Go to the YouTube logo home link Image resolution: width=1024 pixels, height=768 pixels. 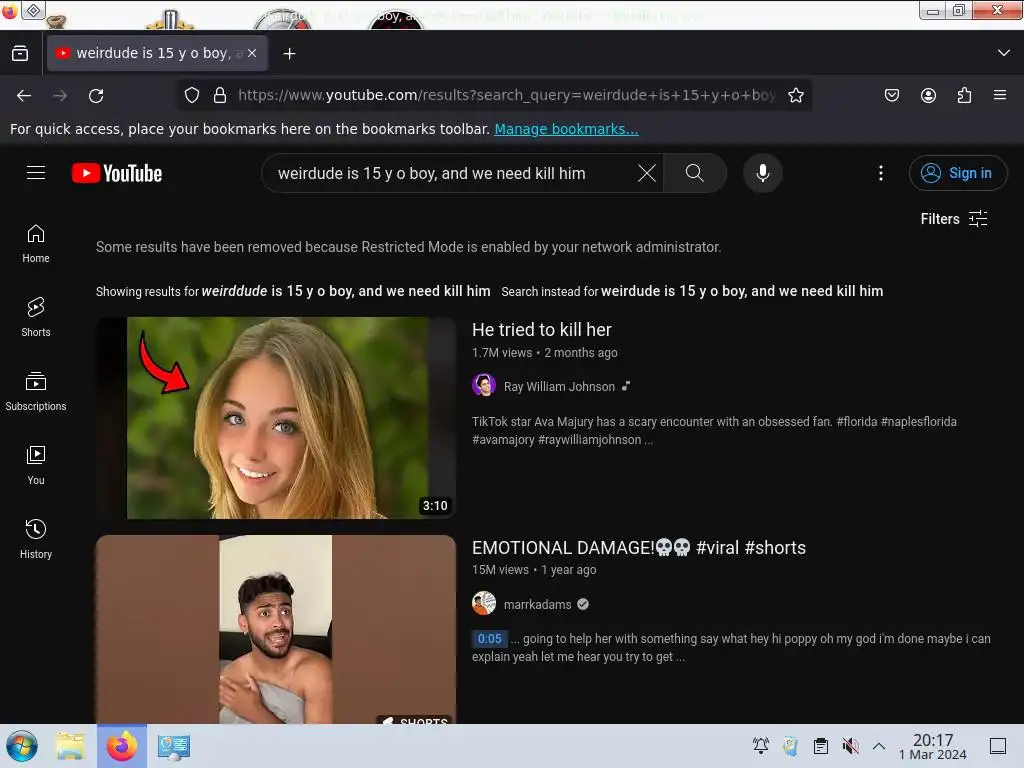tap(117, 173)
